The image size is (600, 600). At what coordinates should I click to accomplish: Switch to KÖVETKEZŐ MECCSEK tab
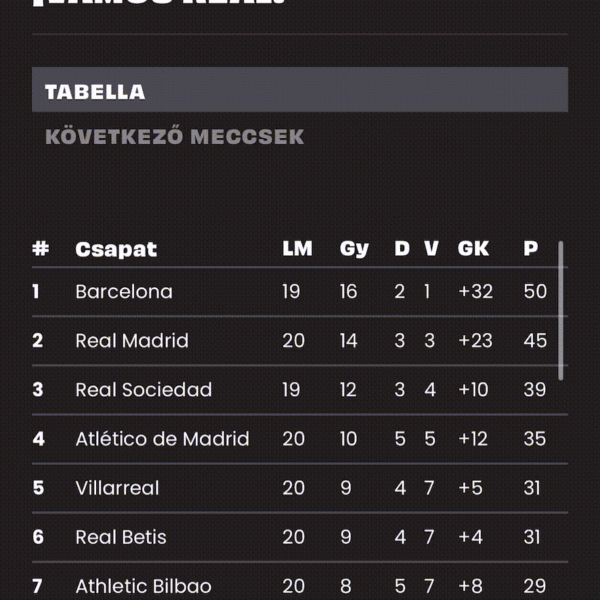coord(174,137)
